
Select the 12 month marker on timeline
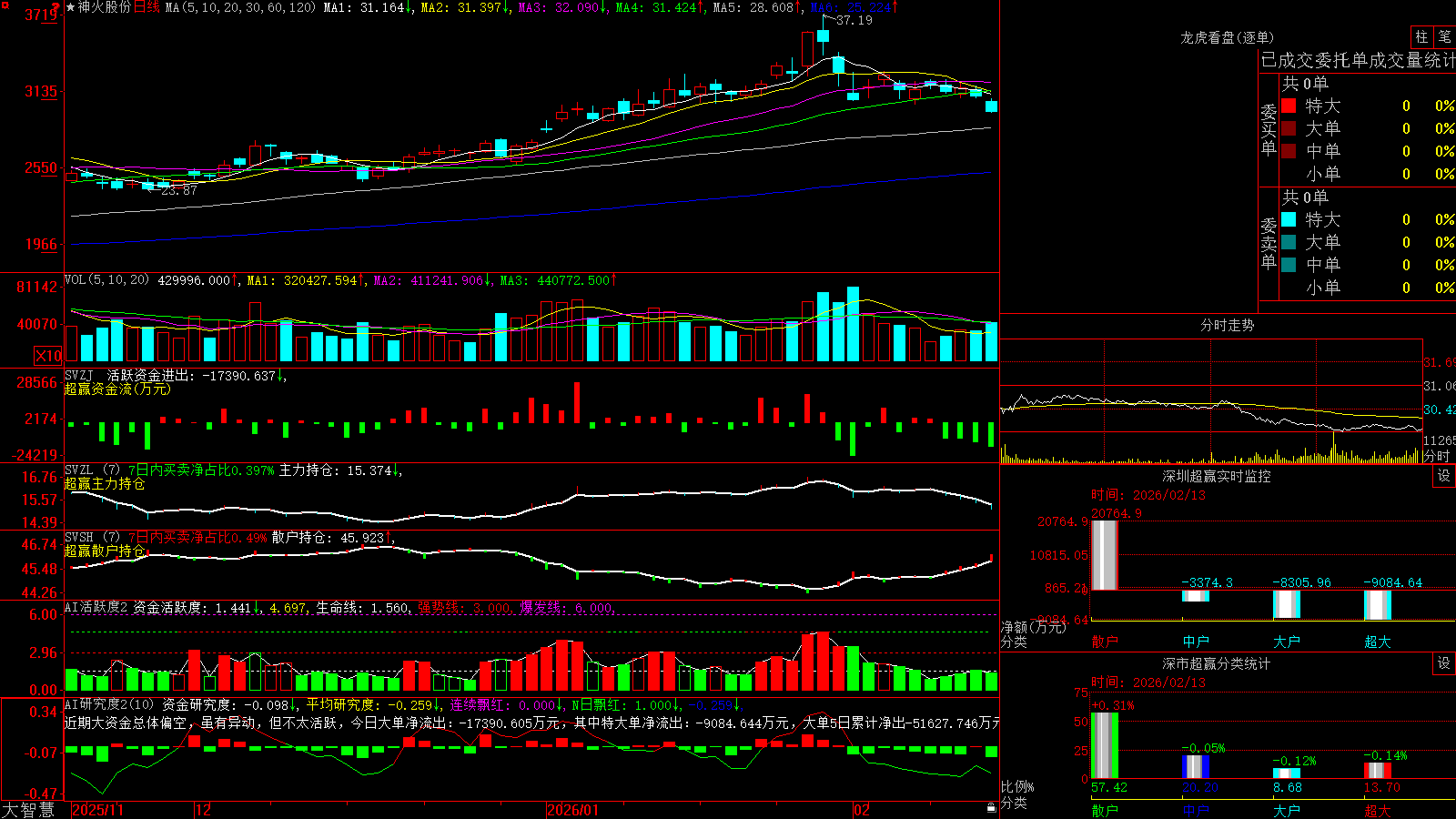click(x=204, y=810)
